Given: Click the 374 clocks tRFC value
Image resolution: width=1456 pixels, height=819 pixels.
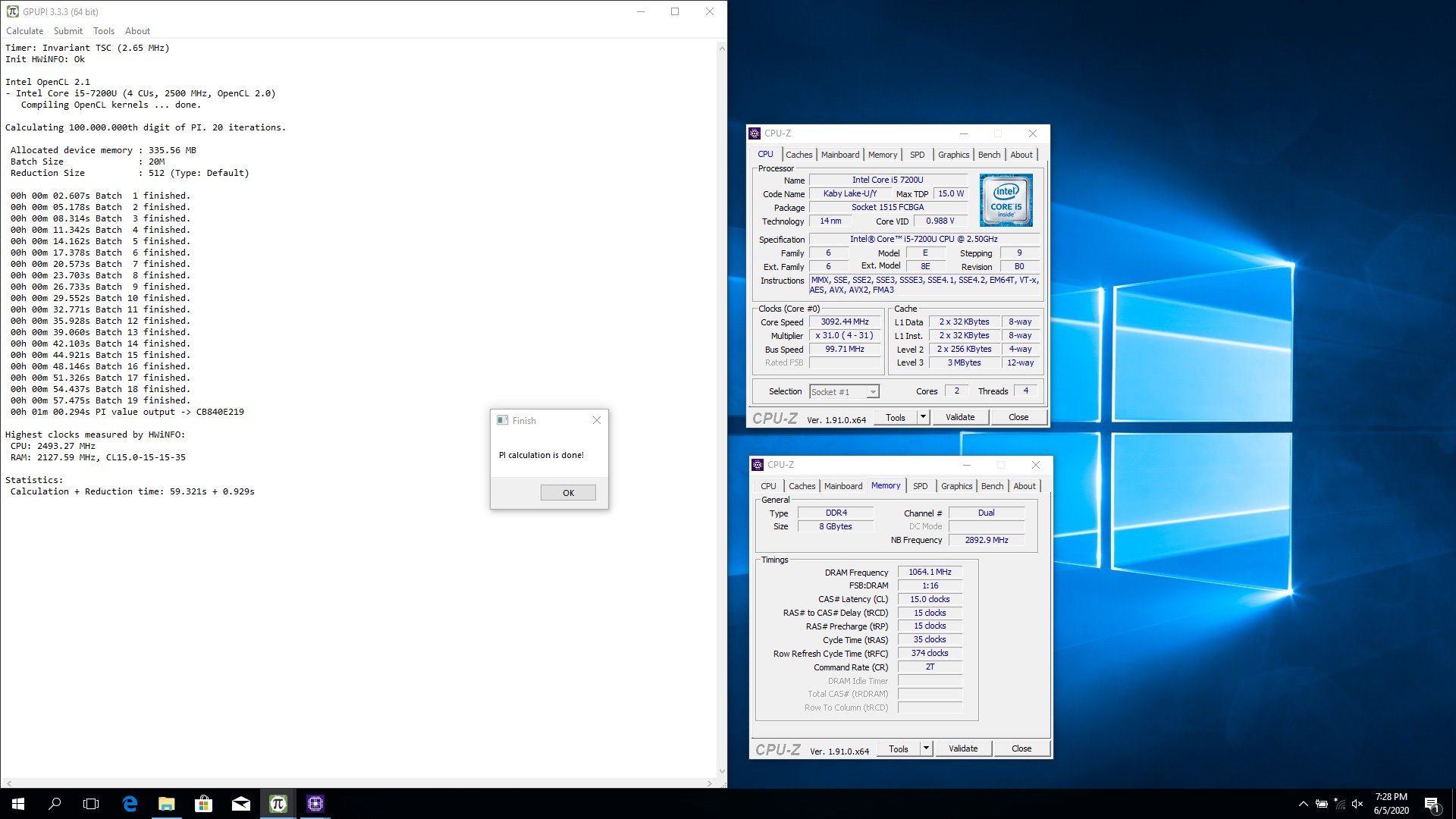Looking at the screenshot, I should click(930, 654).
